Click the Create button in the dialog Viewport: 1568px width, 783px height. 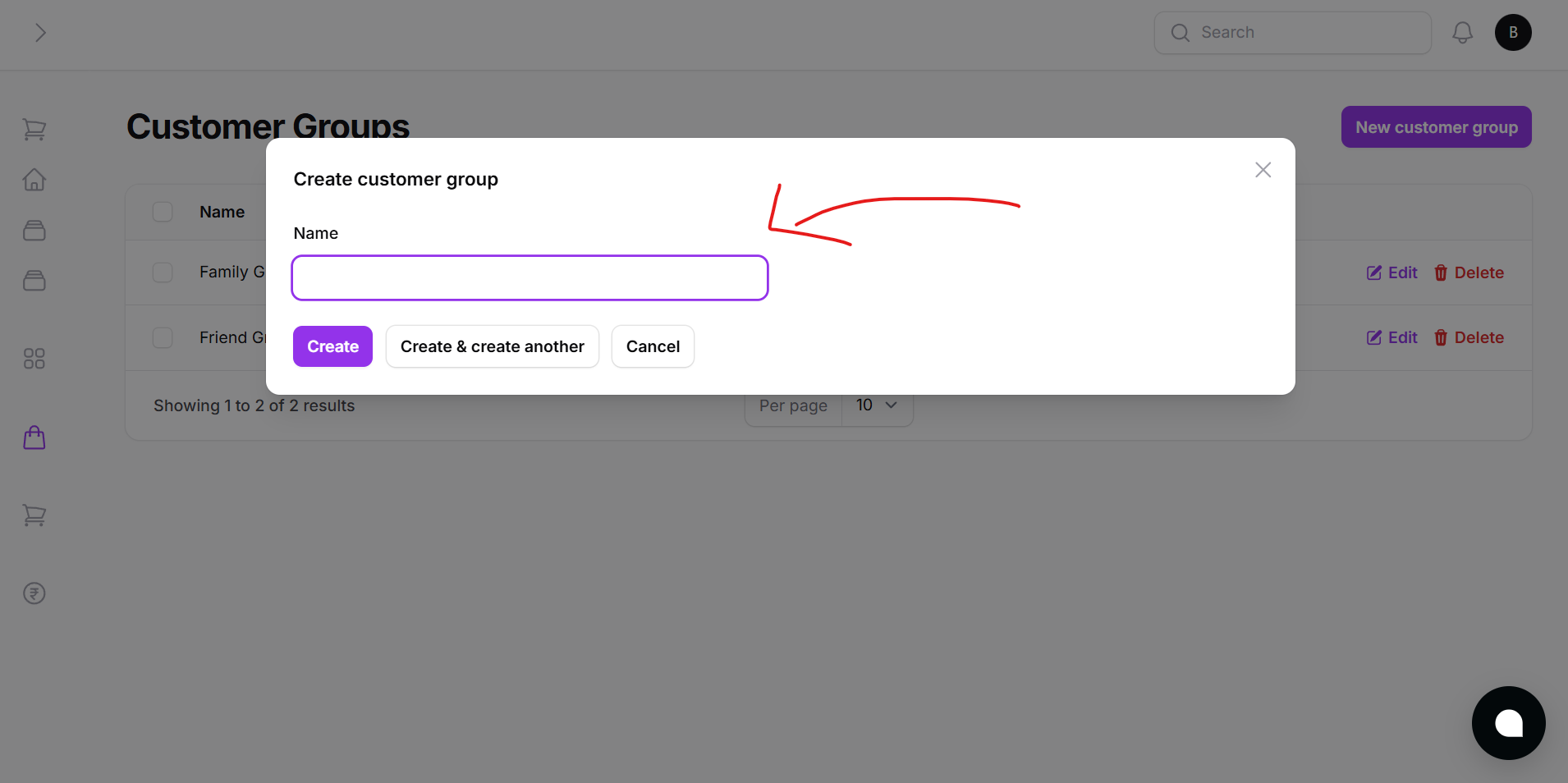[332, 346]
